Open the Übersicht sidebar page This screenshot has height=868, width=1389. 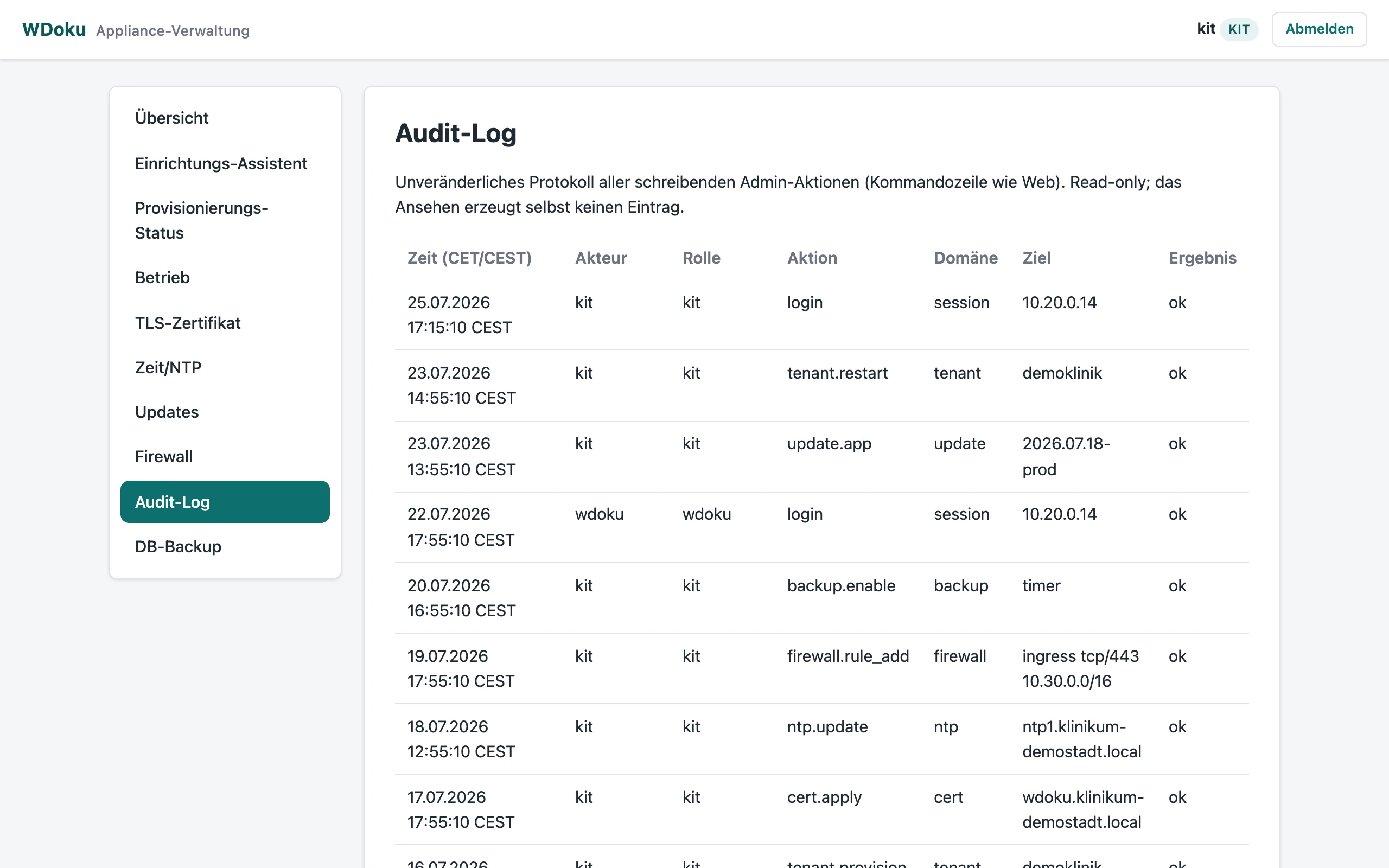pyautogui.click(x=225, y=118)
